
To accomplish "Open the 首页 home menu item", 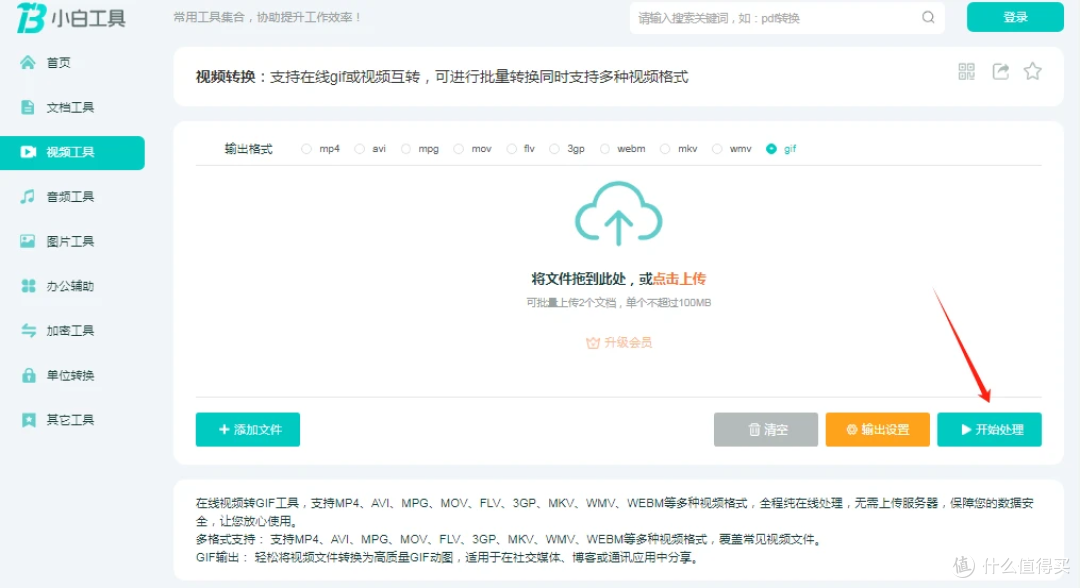I will pyautogui.click(x=58, y=63).
